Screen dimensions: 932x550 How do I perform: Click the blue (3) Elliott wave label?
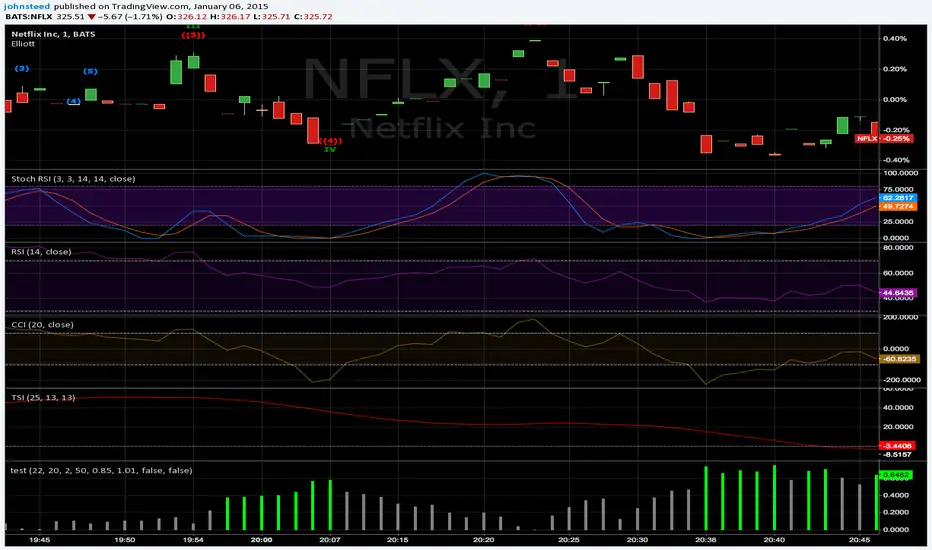pyautogui.click(x=22, y=68)
